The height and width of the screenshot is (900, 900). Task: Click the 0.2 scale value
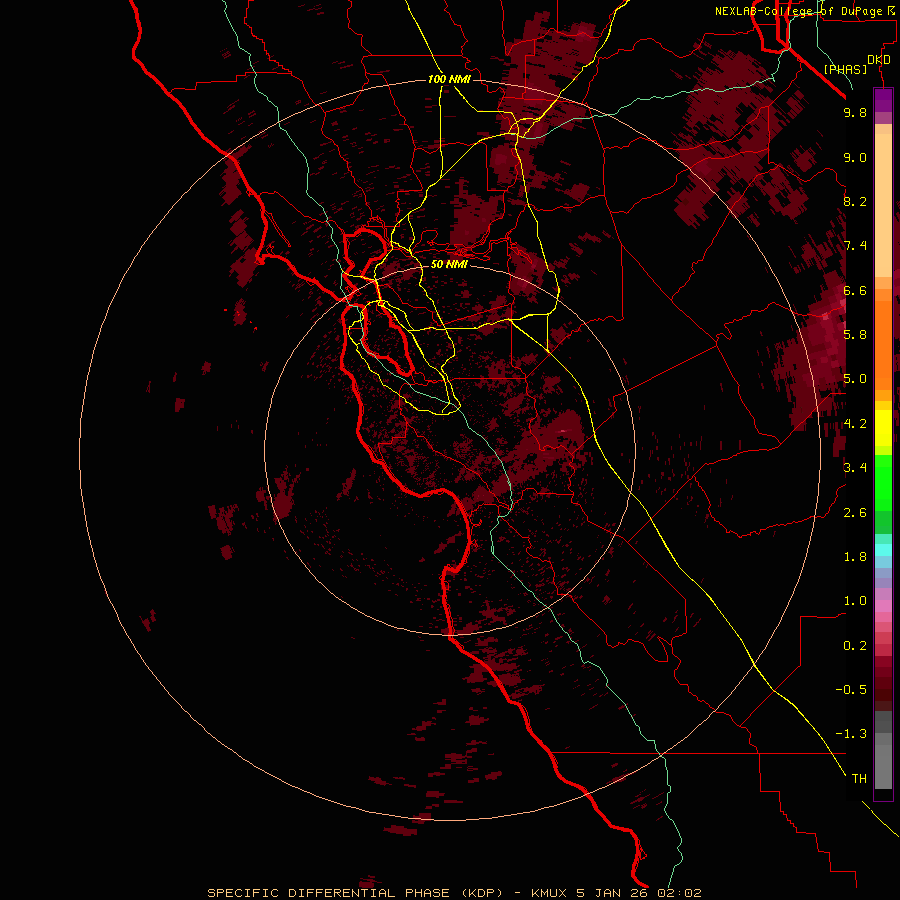[855, 646]
